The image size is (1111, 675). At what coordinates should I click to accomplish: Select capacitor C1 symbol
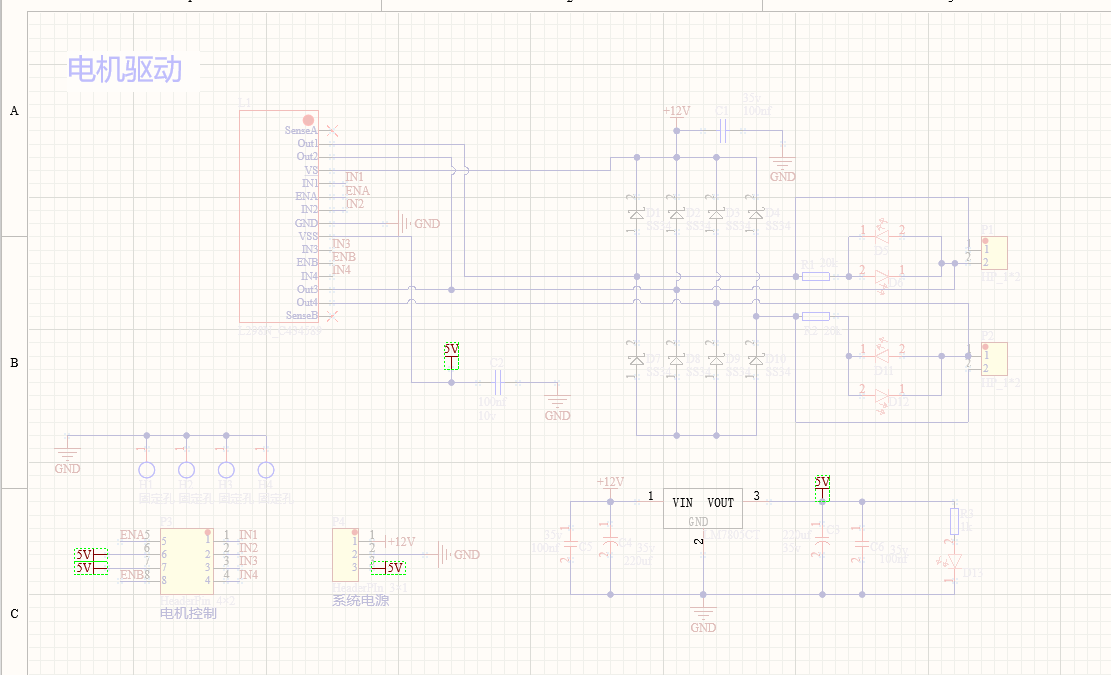(723, 131)
